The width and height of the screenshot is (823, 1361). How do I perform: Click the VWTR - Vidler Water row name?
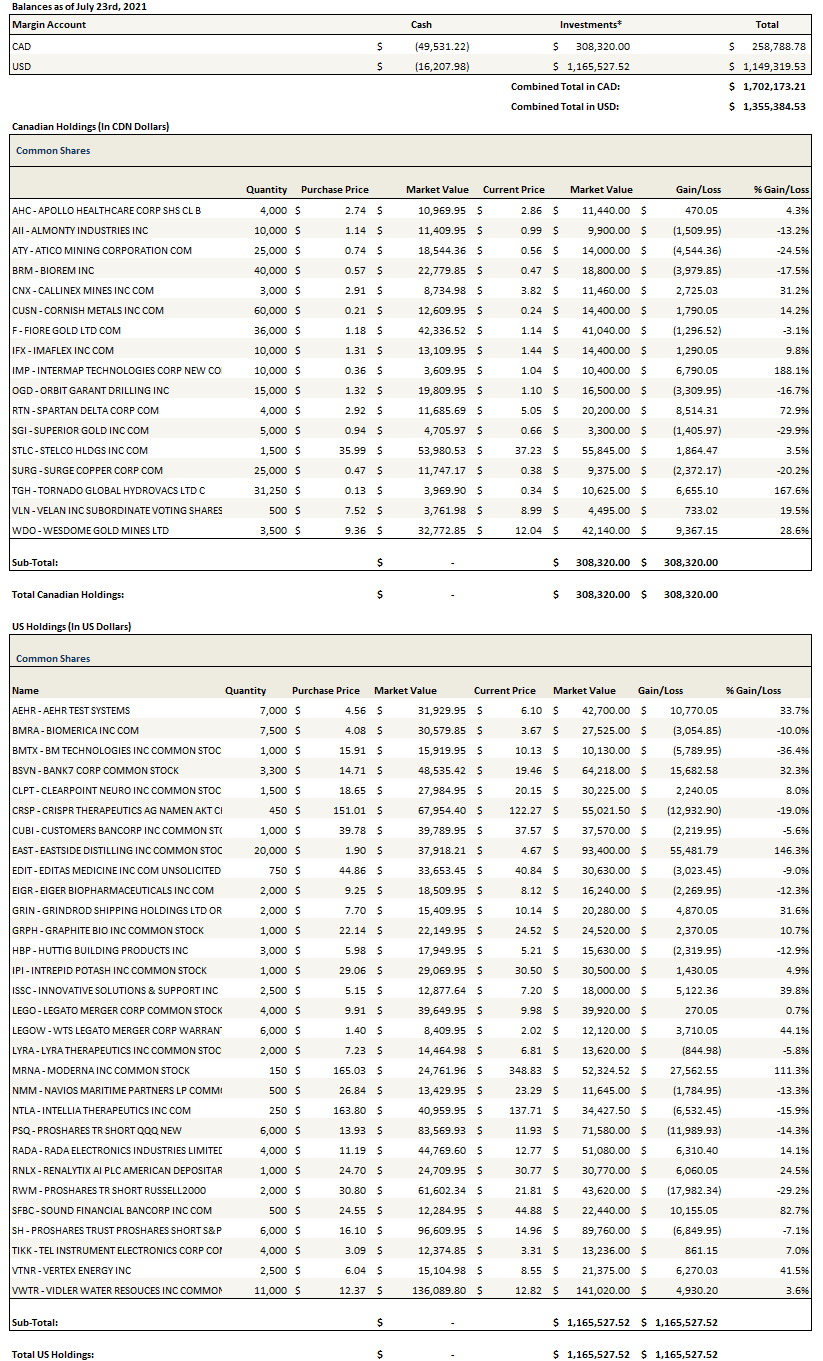pos(116,1291)
